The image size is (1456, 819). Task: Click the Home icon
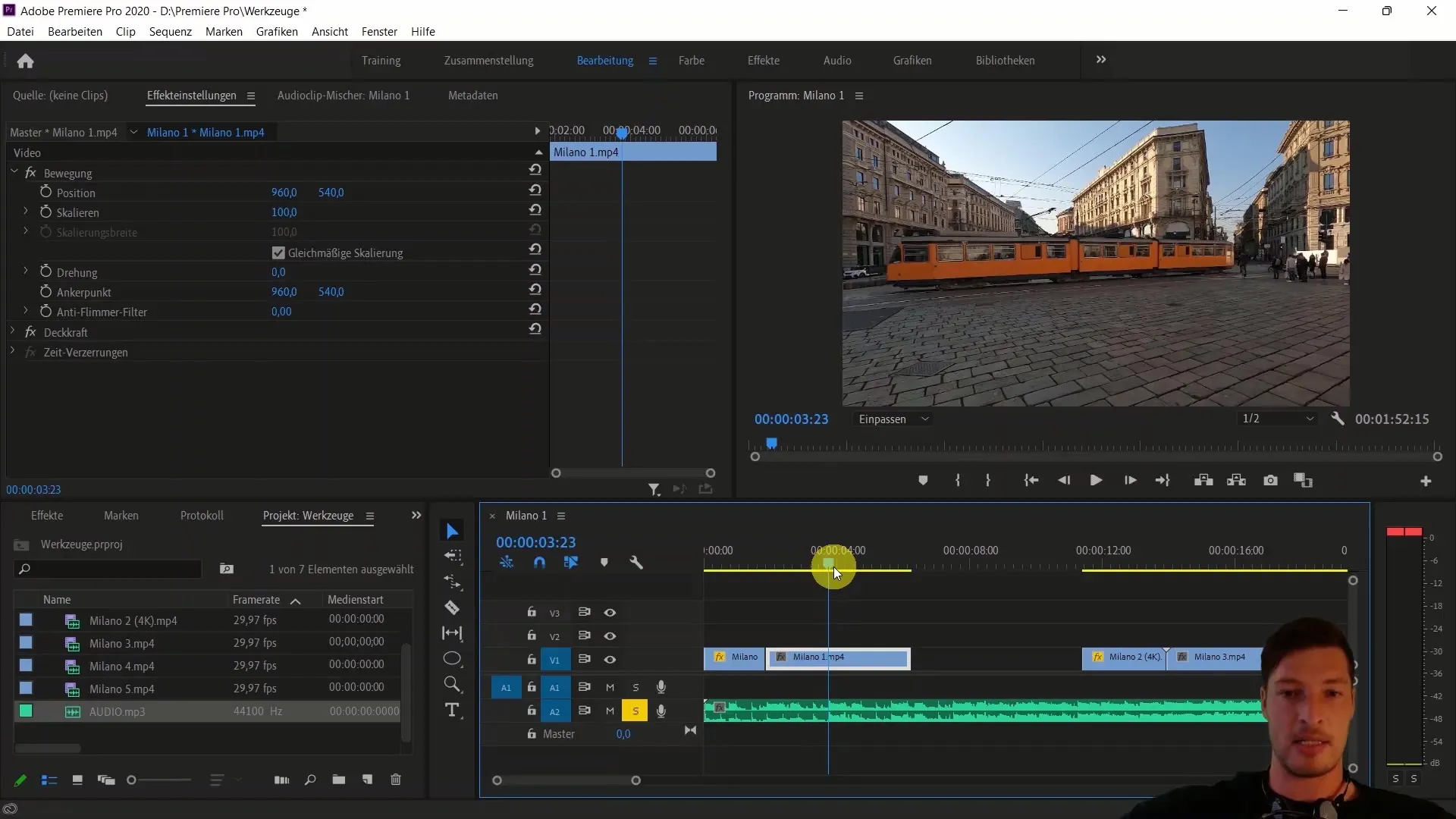click(x=25, y=61)
